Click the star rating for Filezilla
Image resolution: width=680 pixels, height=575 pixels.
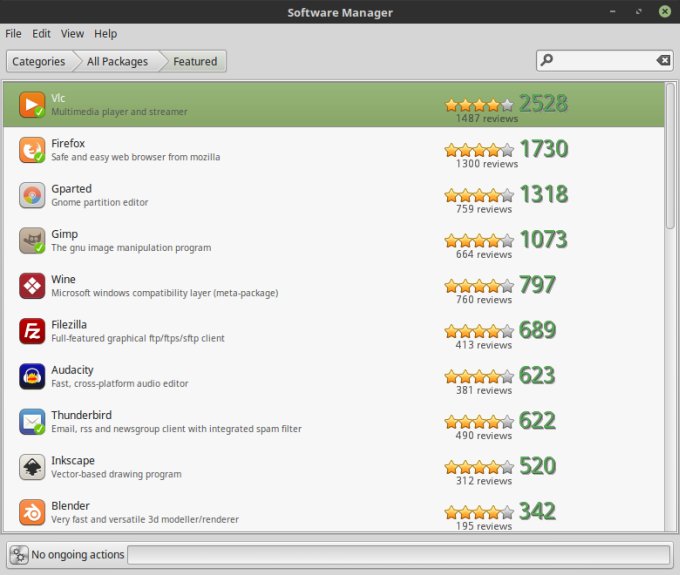click(x=479, y=331)
